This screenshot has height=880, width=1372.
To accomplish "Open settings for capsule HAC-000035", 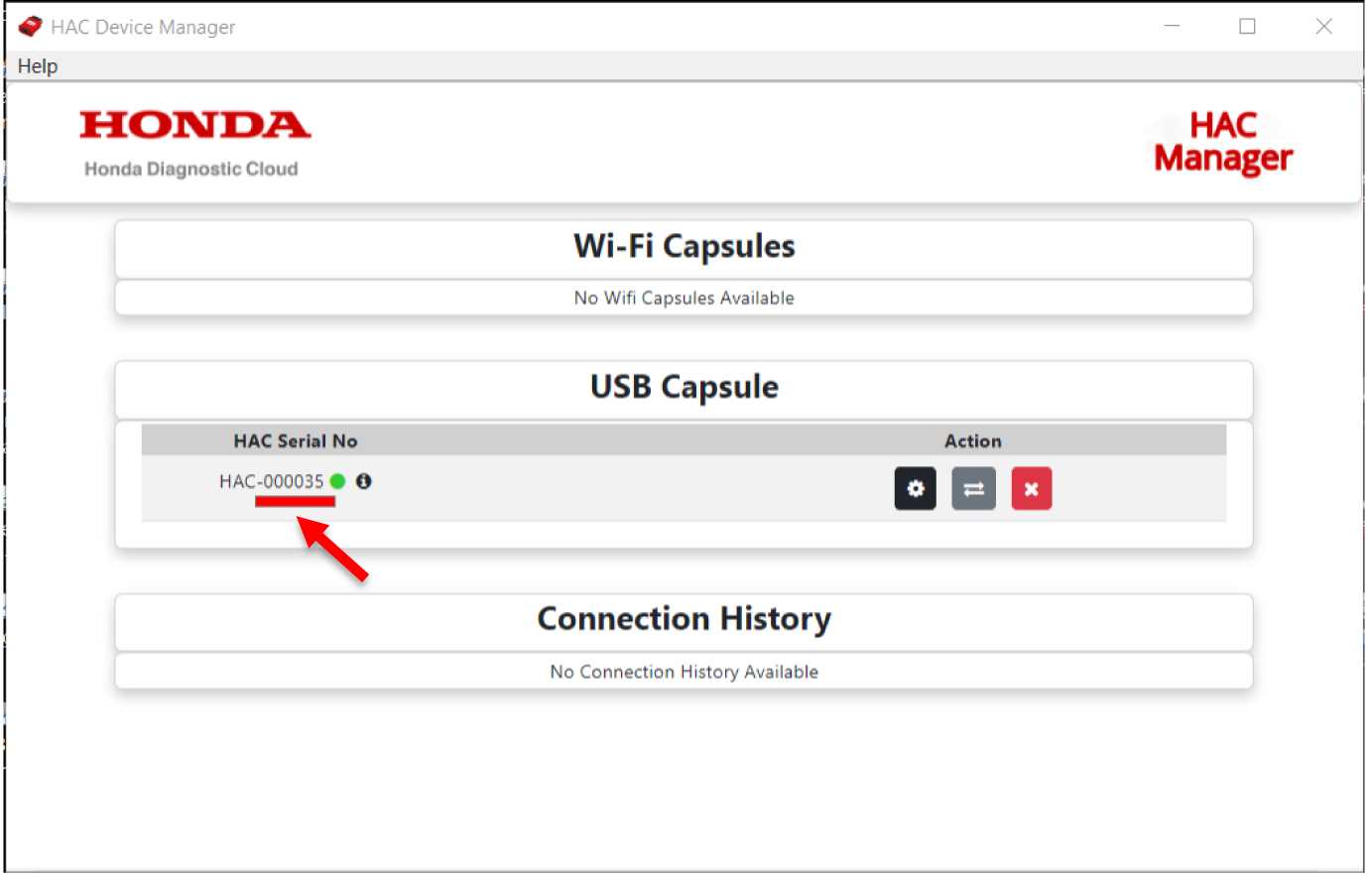I will [x=915, y=489].
